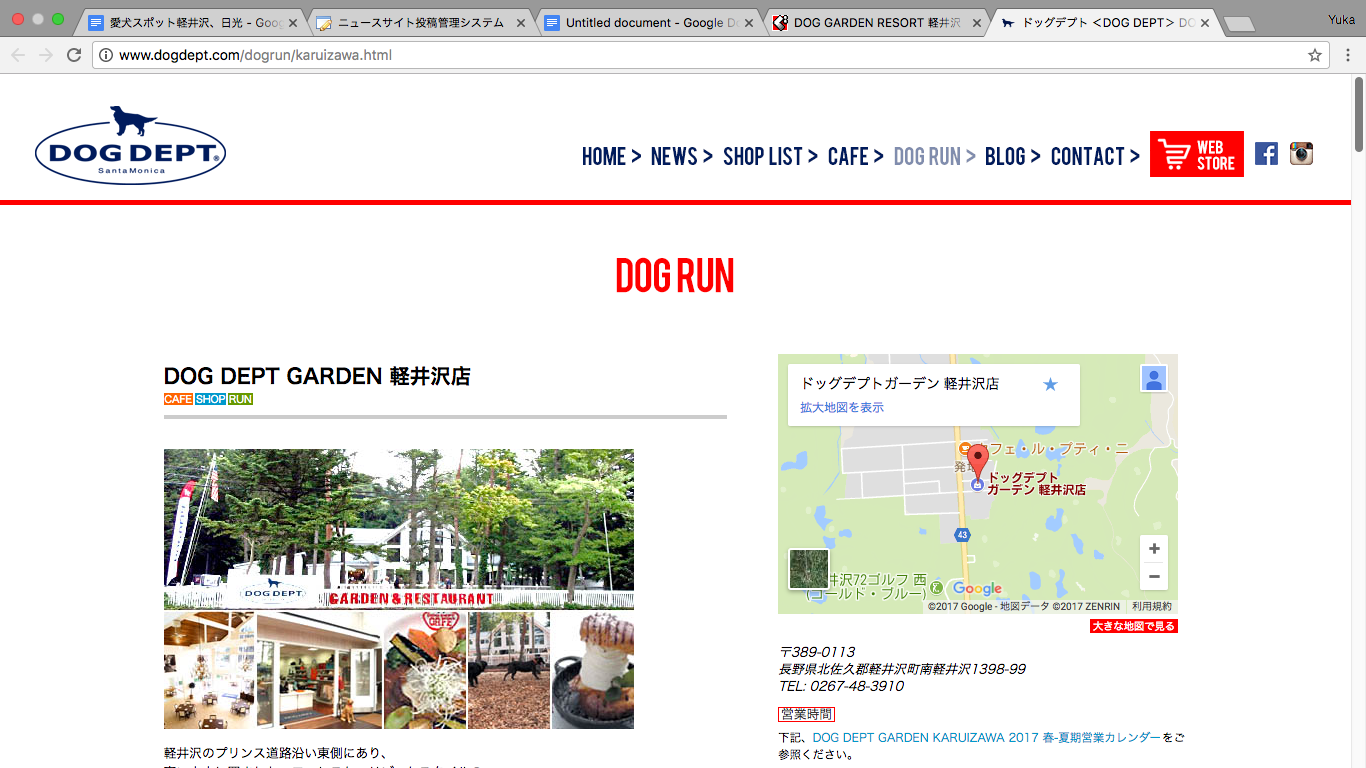Zoom out on the map
The height and width of the screenshot is (768, 1366).
coord(1154,576)
